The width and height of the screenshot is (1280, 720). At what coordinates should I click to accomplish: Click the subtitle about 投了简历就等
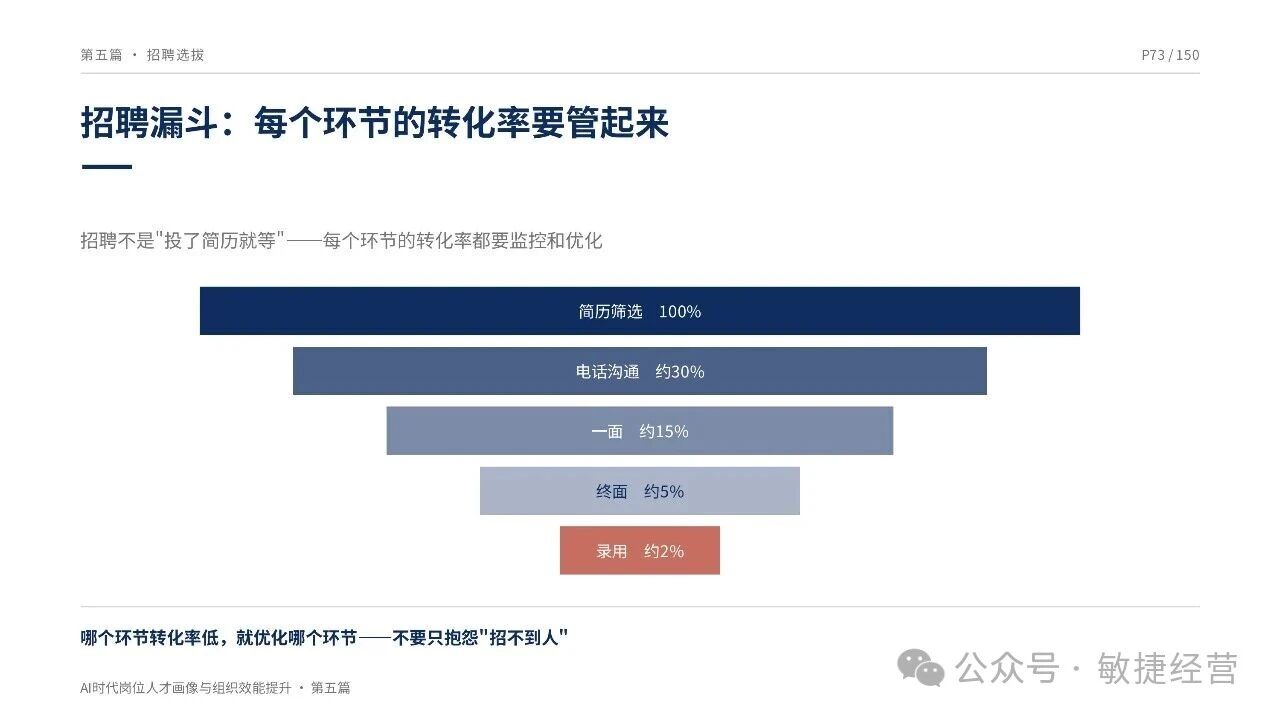pyautogui.click(x=341, y=241)
